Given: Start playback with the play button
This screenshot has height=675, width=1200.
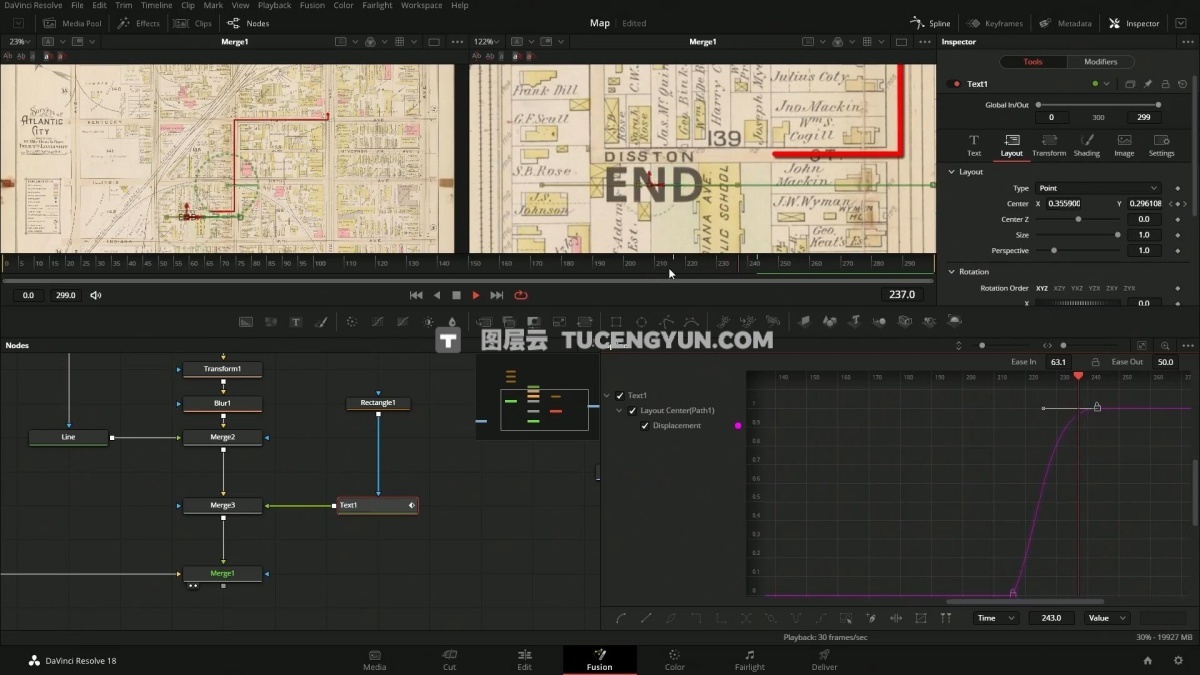Looking at the screenshot, I should [476, 295].
